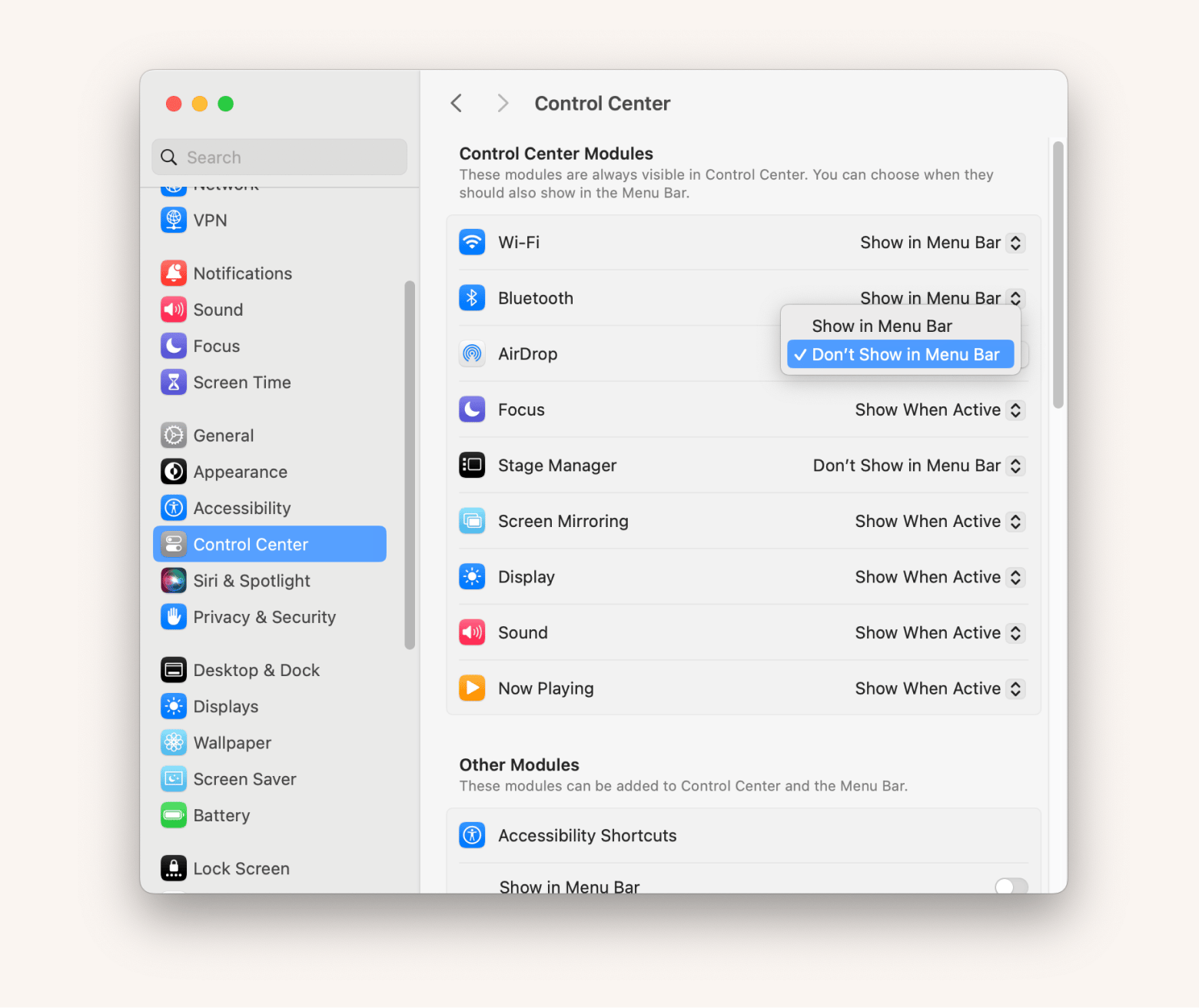Select the Screen Time hourglass icon

(x=174, y=382)
